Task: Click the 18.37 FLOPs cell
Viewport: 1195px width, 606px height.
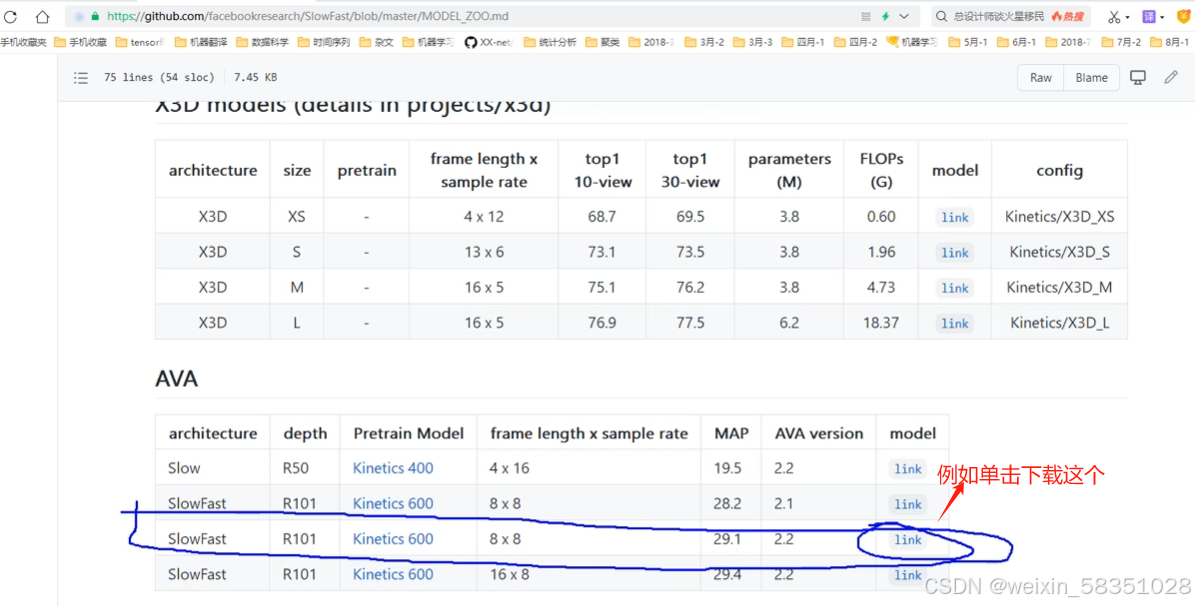Action: (881, 322)
